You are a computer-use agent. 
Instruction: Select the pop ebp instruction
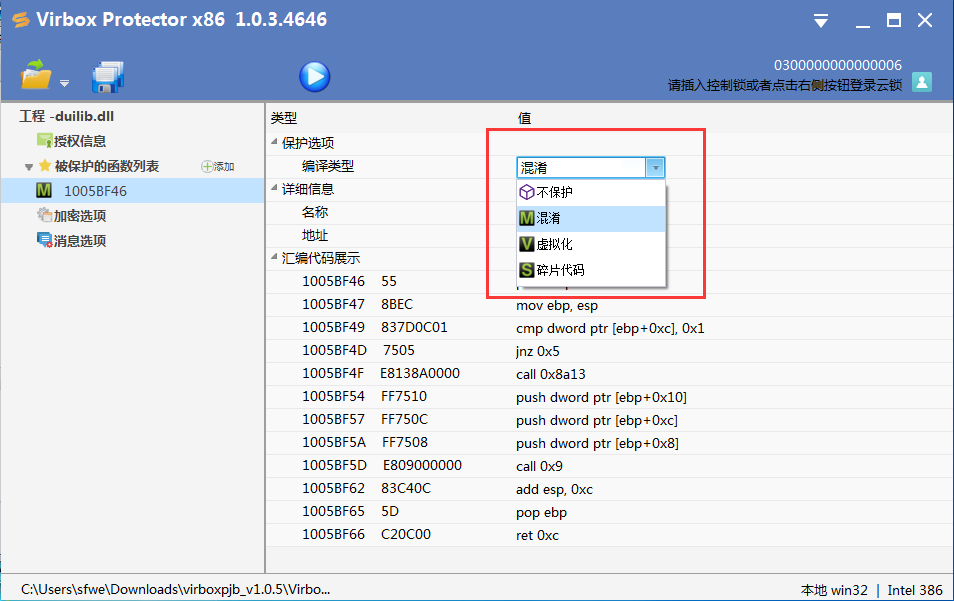(x=541, y=513)
